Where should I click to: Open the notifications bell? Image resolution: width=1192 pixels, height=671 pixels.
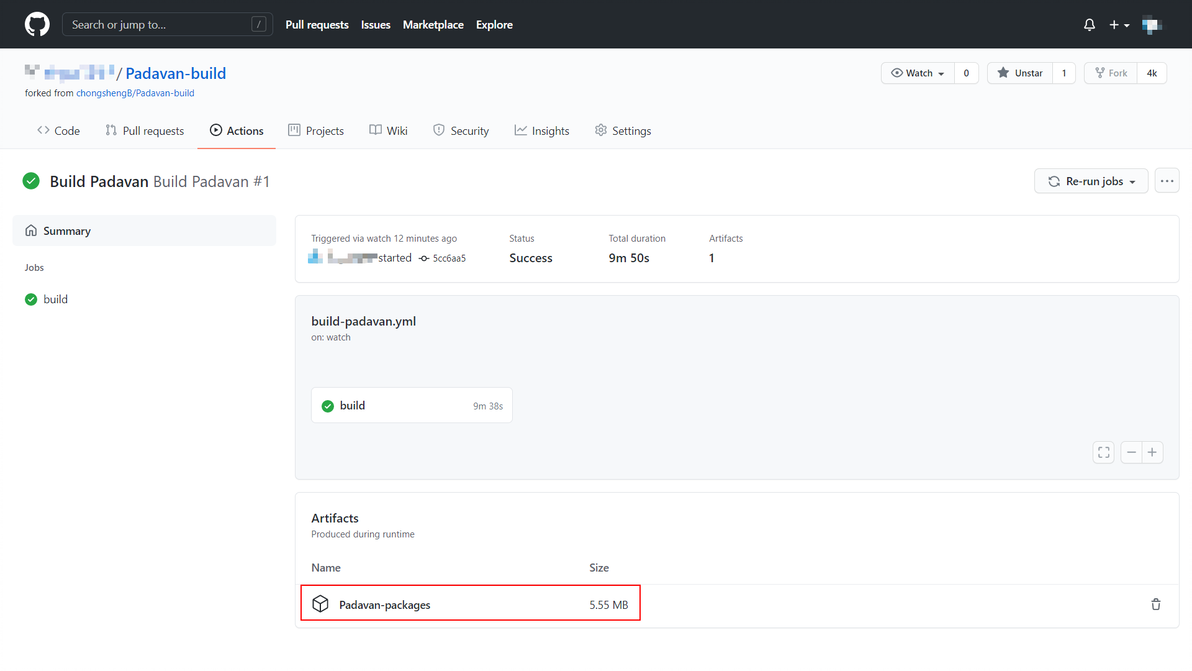pyautogui.click(x=1089, y=25)
